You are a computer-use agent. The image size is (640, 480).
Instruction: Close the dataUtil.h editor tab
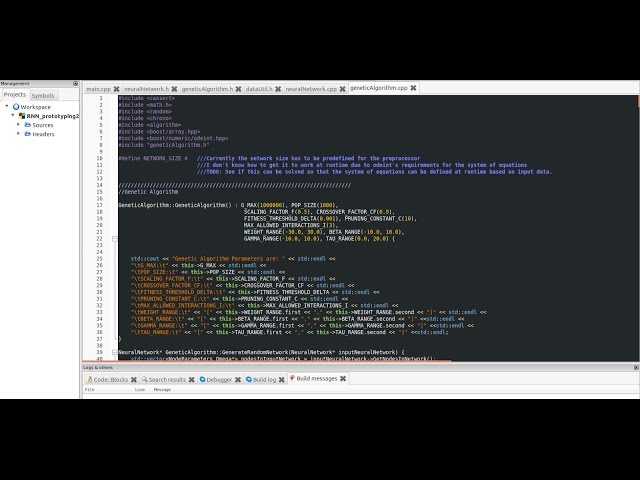coord(278,89)
